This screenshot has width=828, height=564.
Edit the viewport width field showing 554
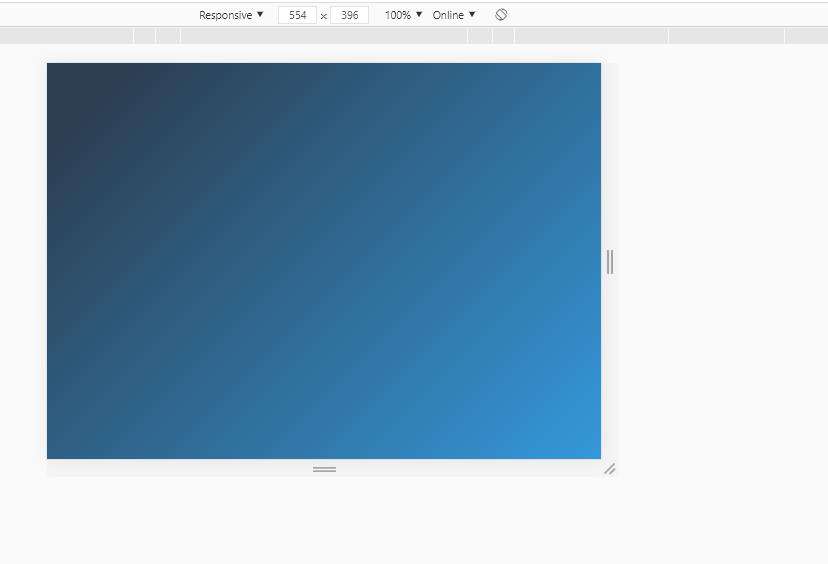[297, 15]
